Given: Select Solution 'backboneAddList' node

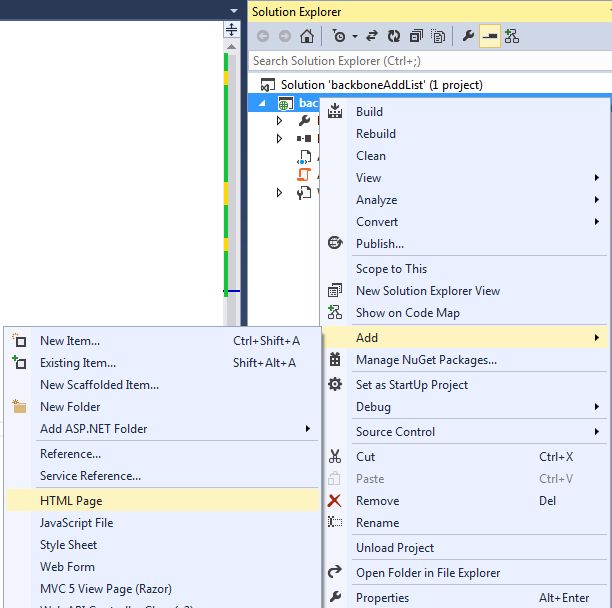Looking at the screenshot, I should (381, 85).
